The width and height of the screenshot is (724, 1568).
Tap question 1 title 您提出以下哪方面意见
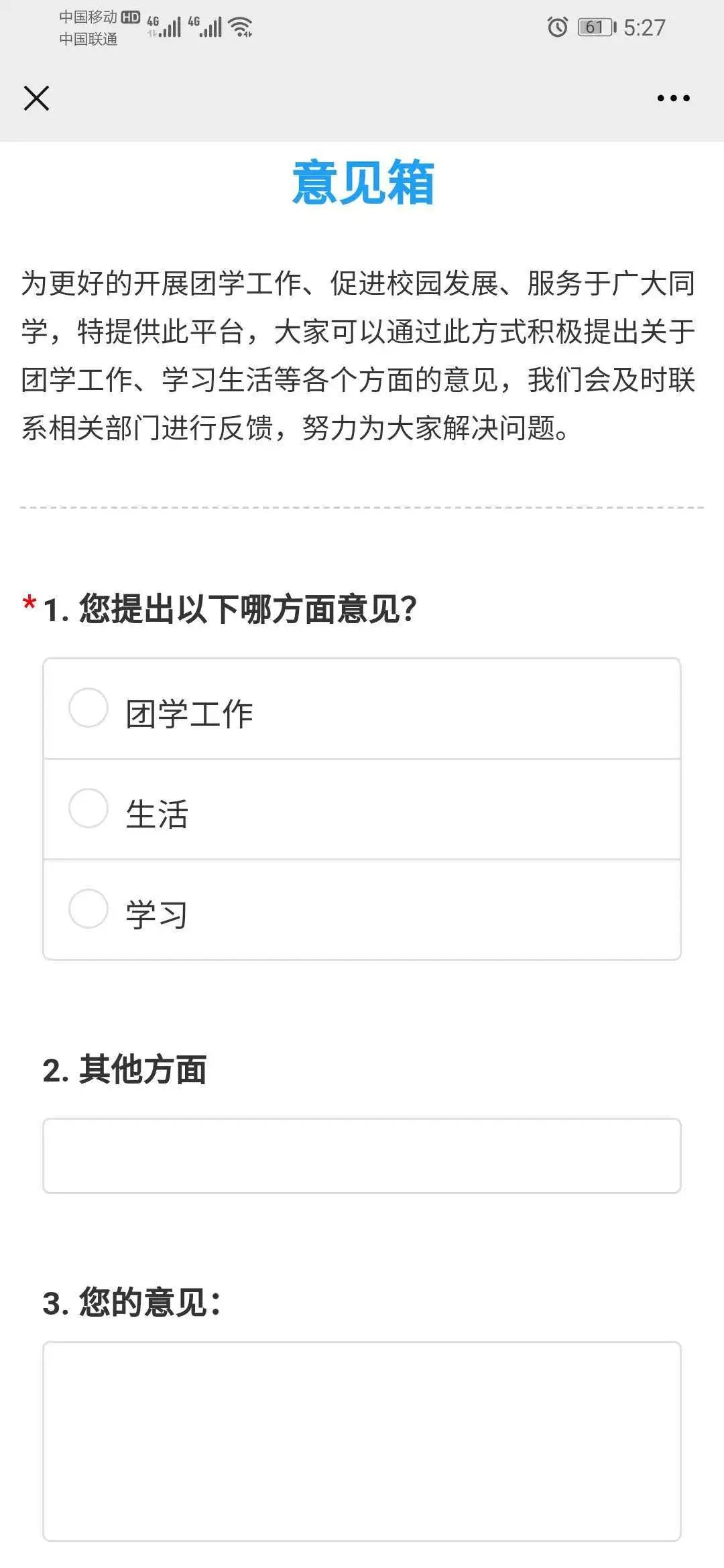point(230,609)
